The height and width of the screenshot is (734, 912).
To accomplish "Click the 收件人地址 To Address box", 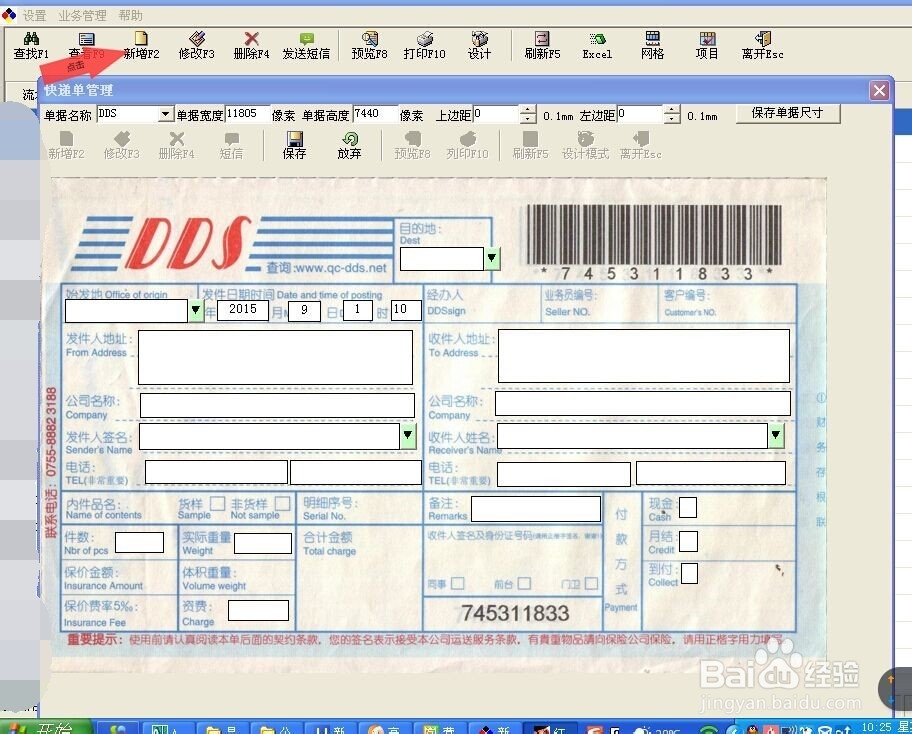I will click(644, 355).
